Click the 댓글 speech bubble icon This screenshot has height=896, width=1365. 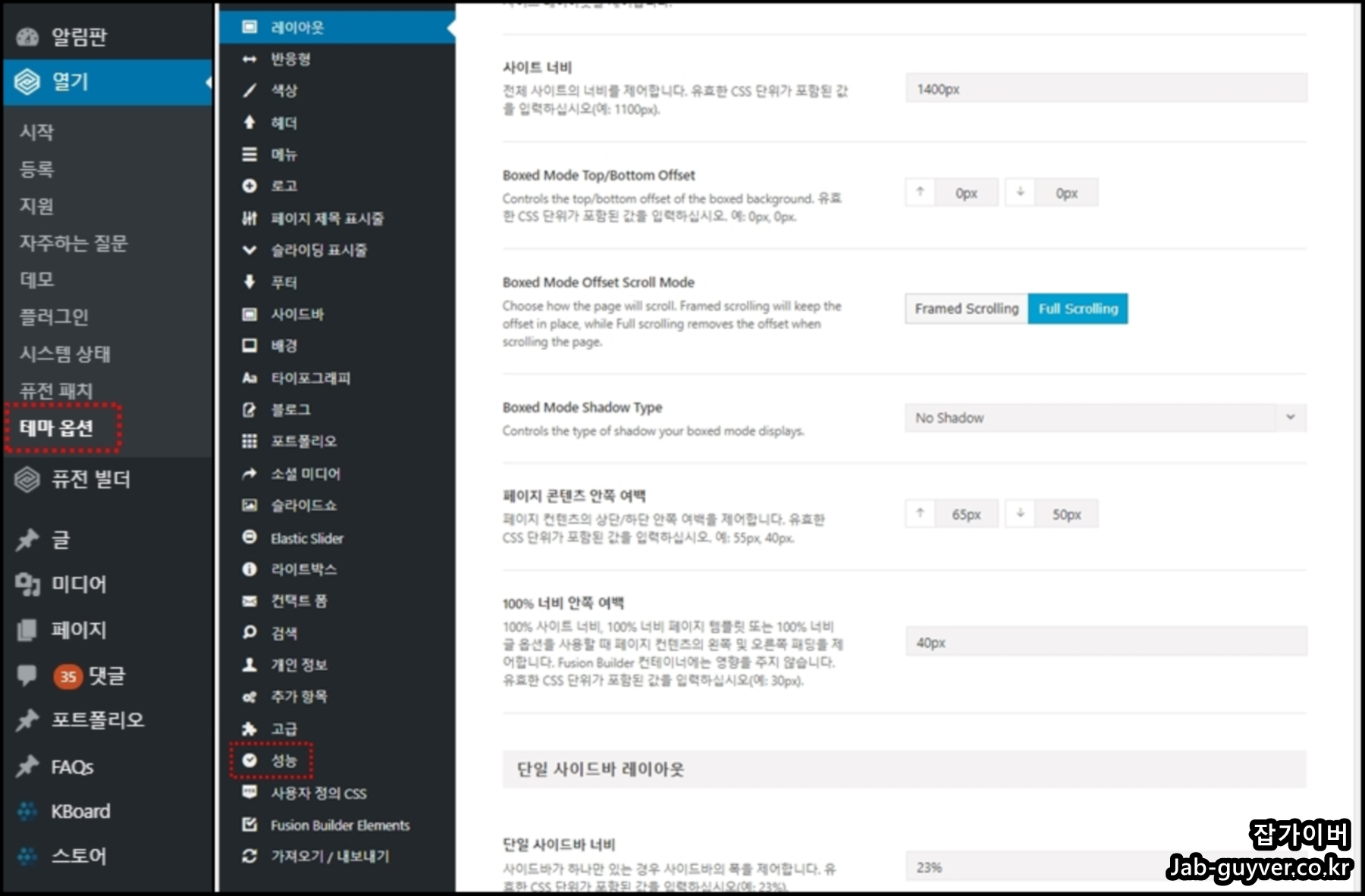point(27,675)
